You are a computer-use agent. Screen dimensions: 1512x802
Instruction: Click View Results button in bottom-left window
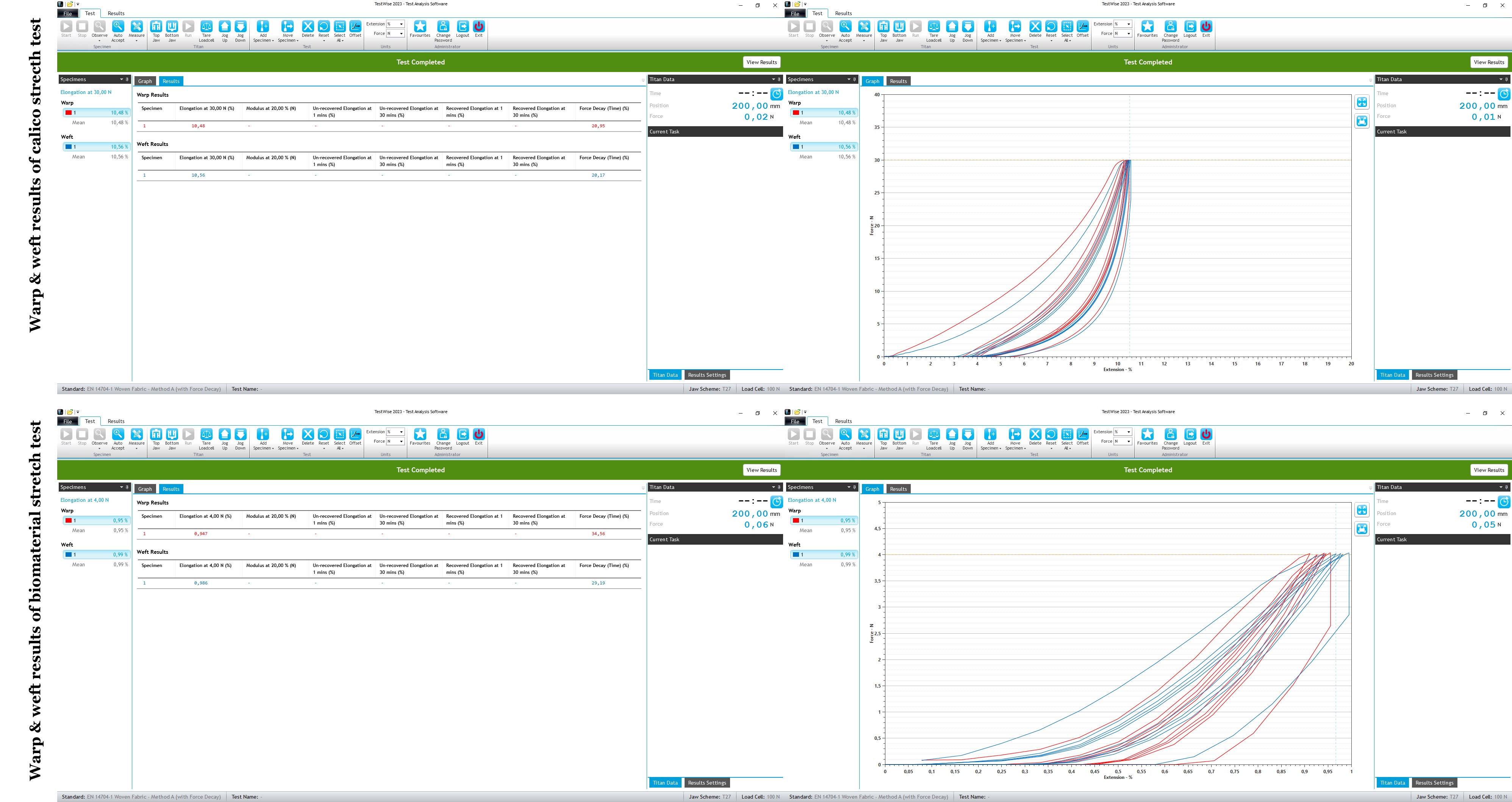[x=761, y=470]
